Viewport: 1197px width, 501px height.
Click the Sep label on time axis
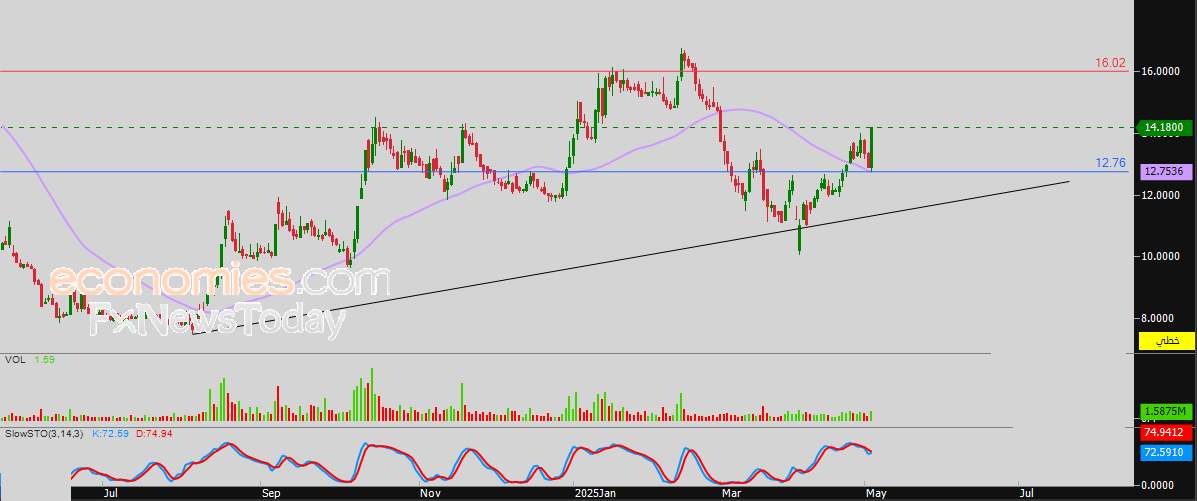270,493
